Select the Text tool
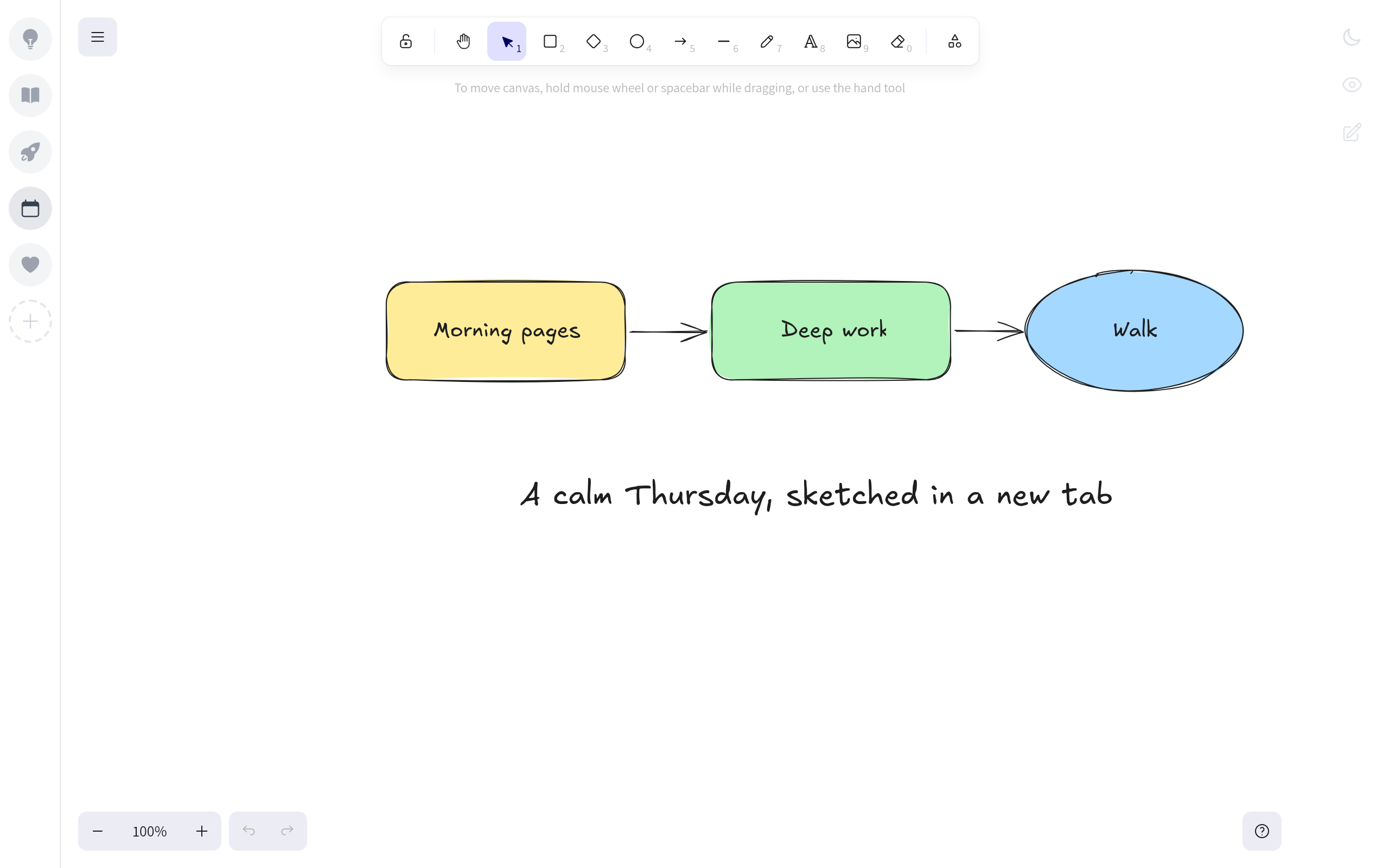The height and width of the screenshot is (868, 1389). 811,41
